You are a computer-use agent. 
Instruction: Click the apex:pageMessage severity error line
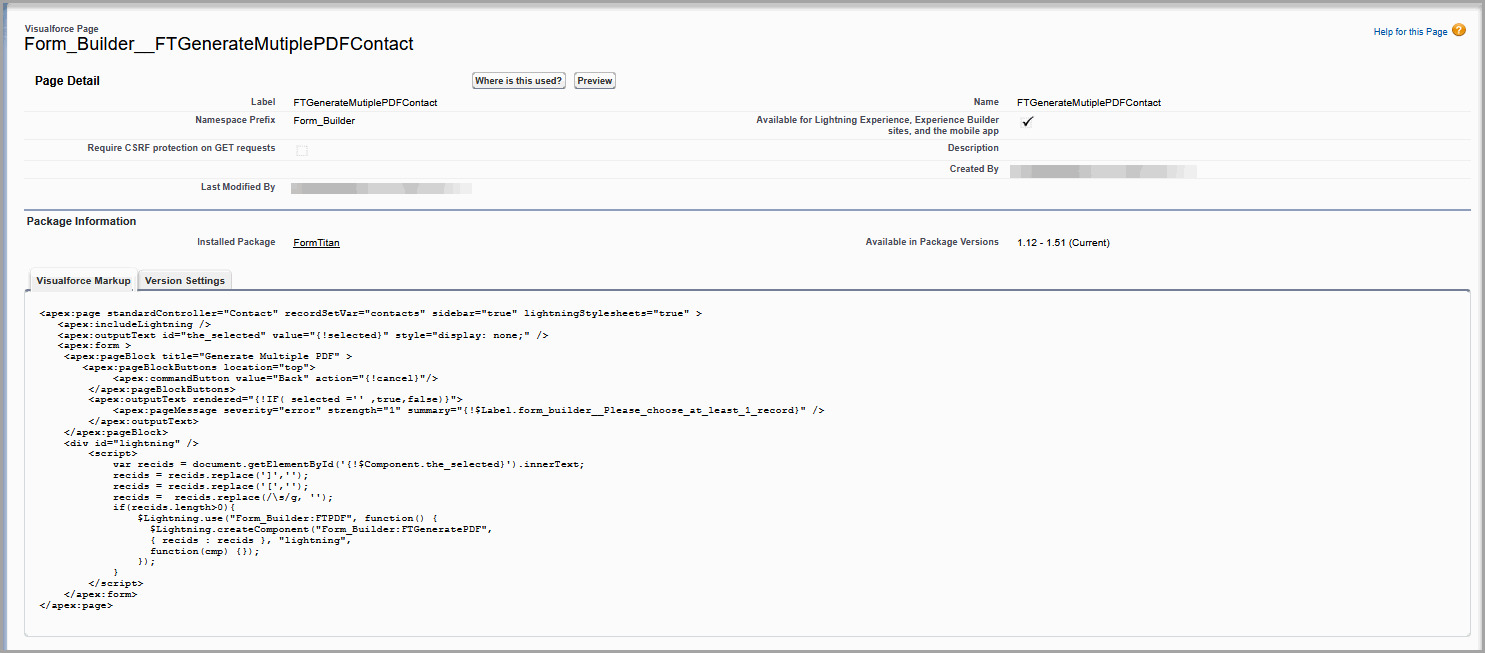coord(469,410)
